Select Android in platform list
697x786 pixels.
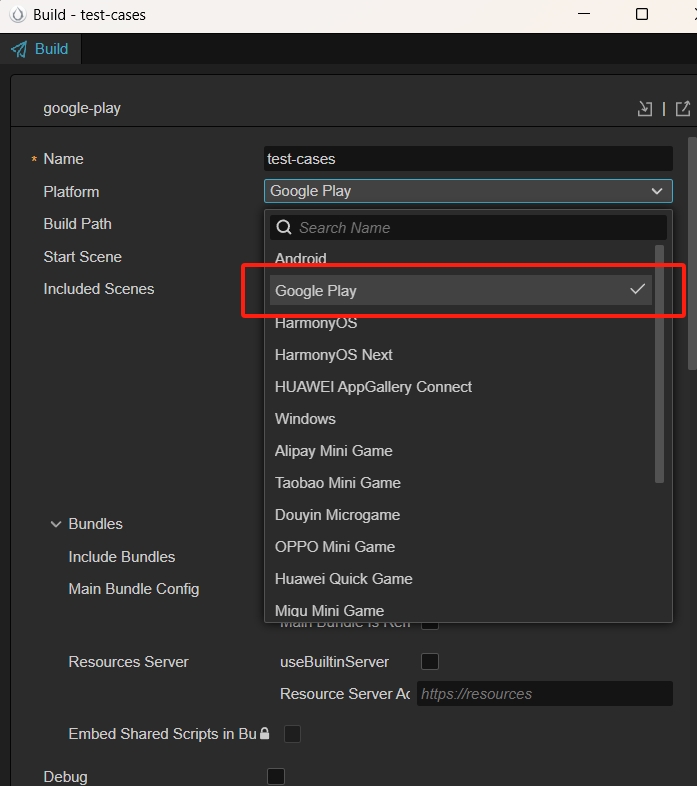(x=461, y=258)
